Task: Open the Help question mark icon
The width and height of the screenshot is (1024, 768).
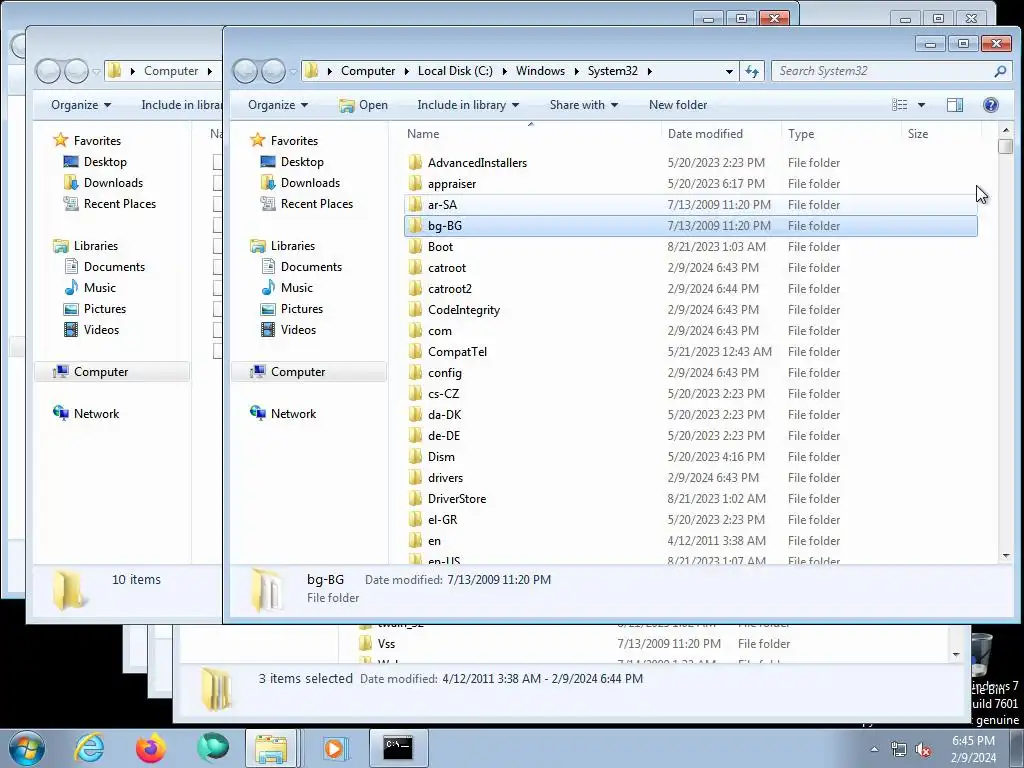Action: point(990,104)
